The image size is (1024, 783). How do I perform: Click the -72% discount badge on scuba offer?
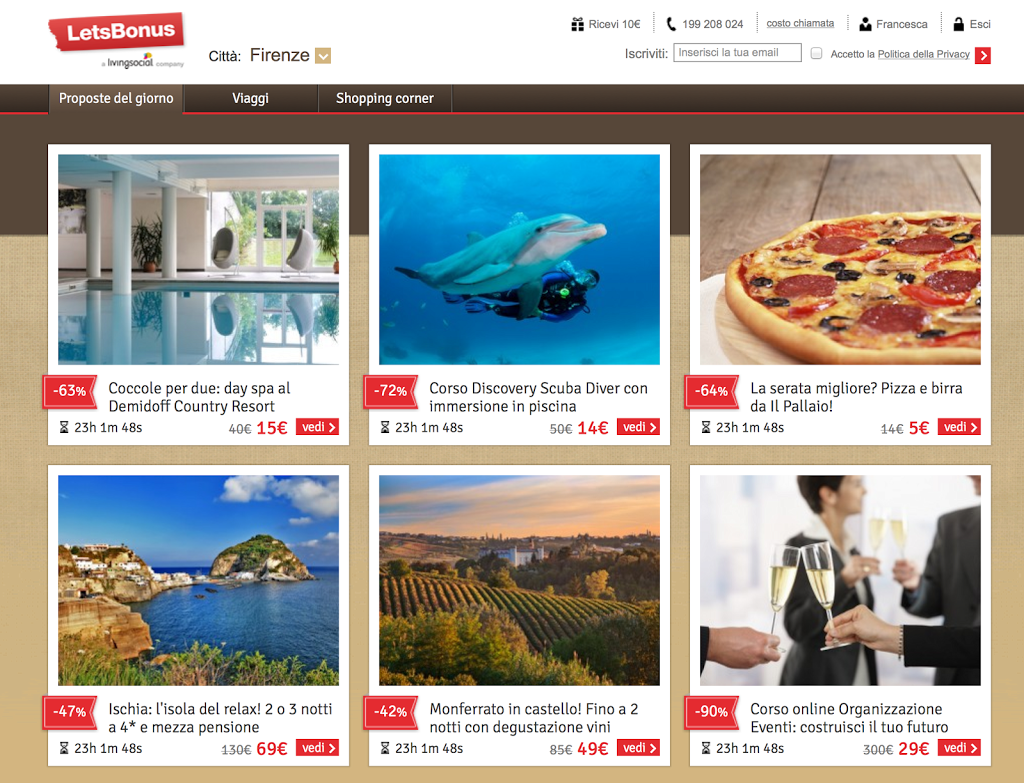coord(390,391)
